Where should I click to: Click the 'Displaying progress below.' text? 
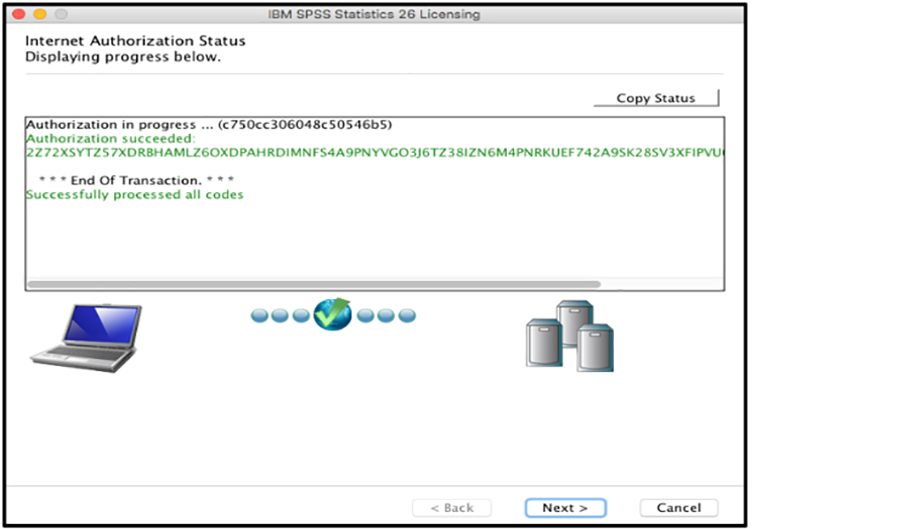pyautogui.click(x=123, y=57)
